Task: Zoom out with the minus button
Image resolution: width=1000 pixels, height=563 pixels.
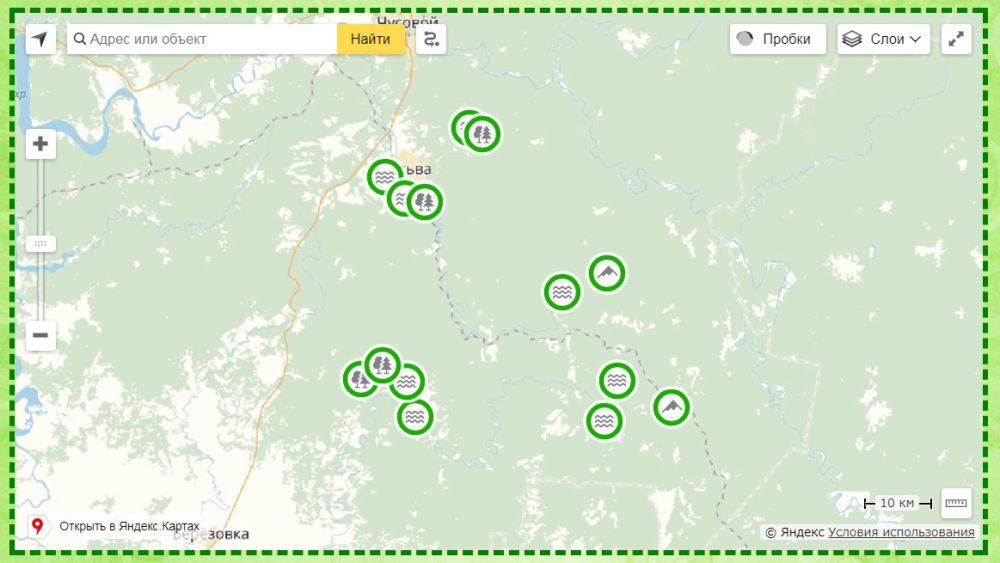Action: [41, 335]
